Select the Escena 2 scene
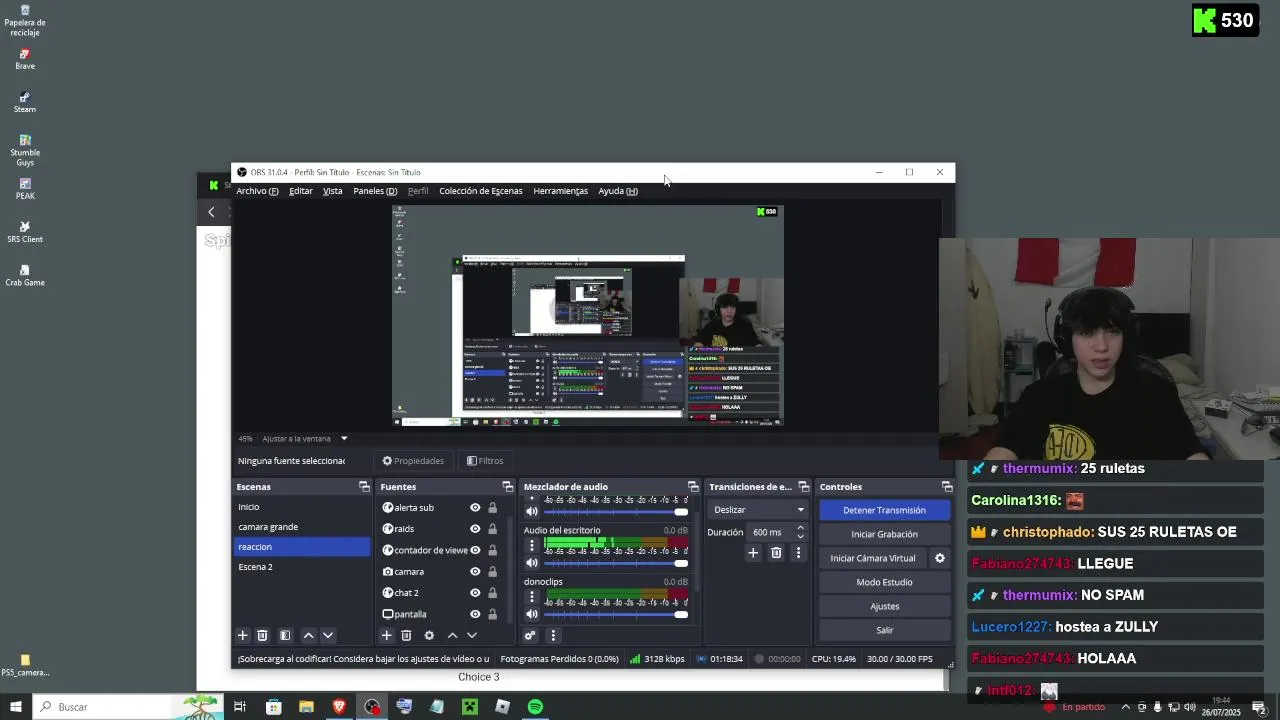 [x=302, y=567]
